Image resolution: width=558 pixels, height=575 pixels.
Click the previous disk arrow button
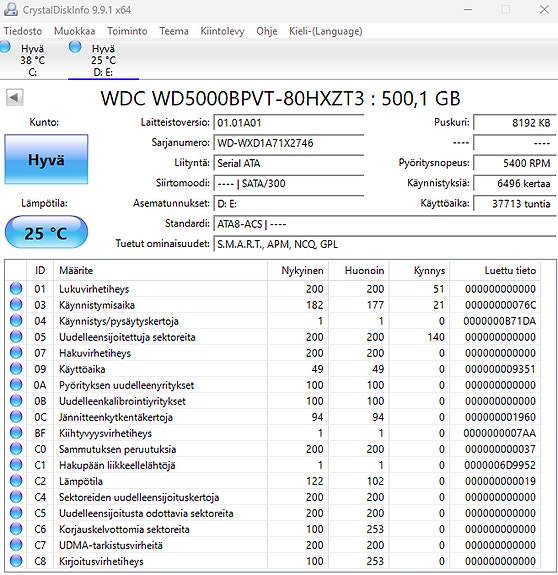click(15, 98)
